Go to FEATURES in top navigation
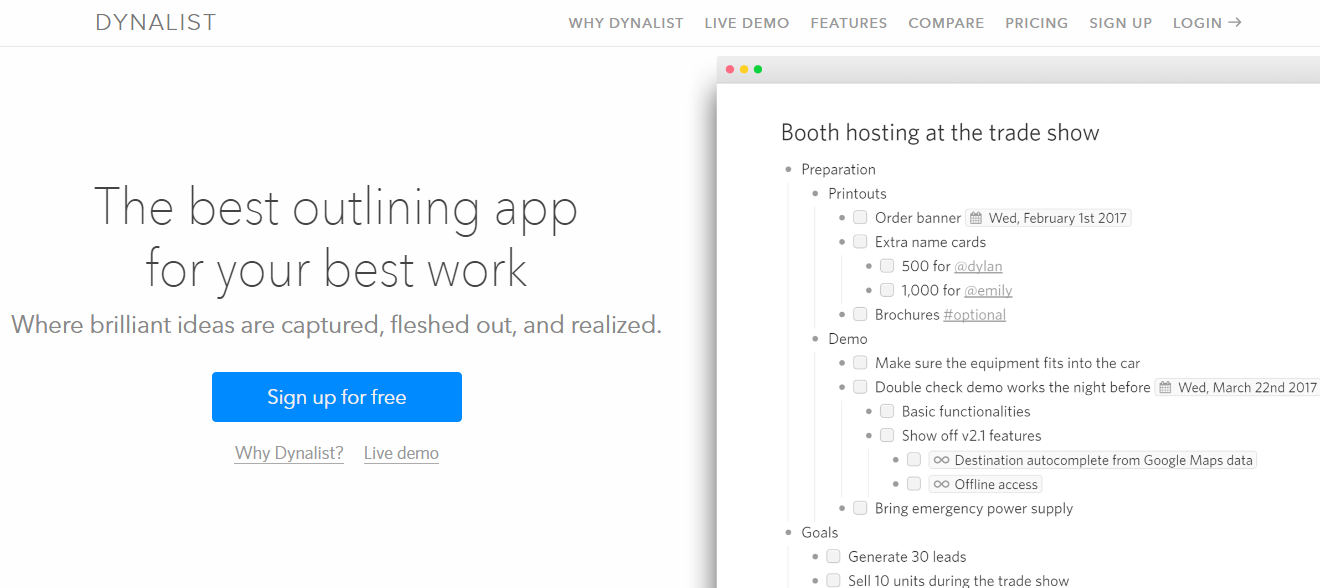This screenshot has width=1320, height=588. [849, 23]
